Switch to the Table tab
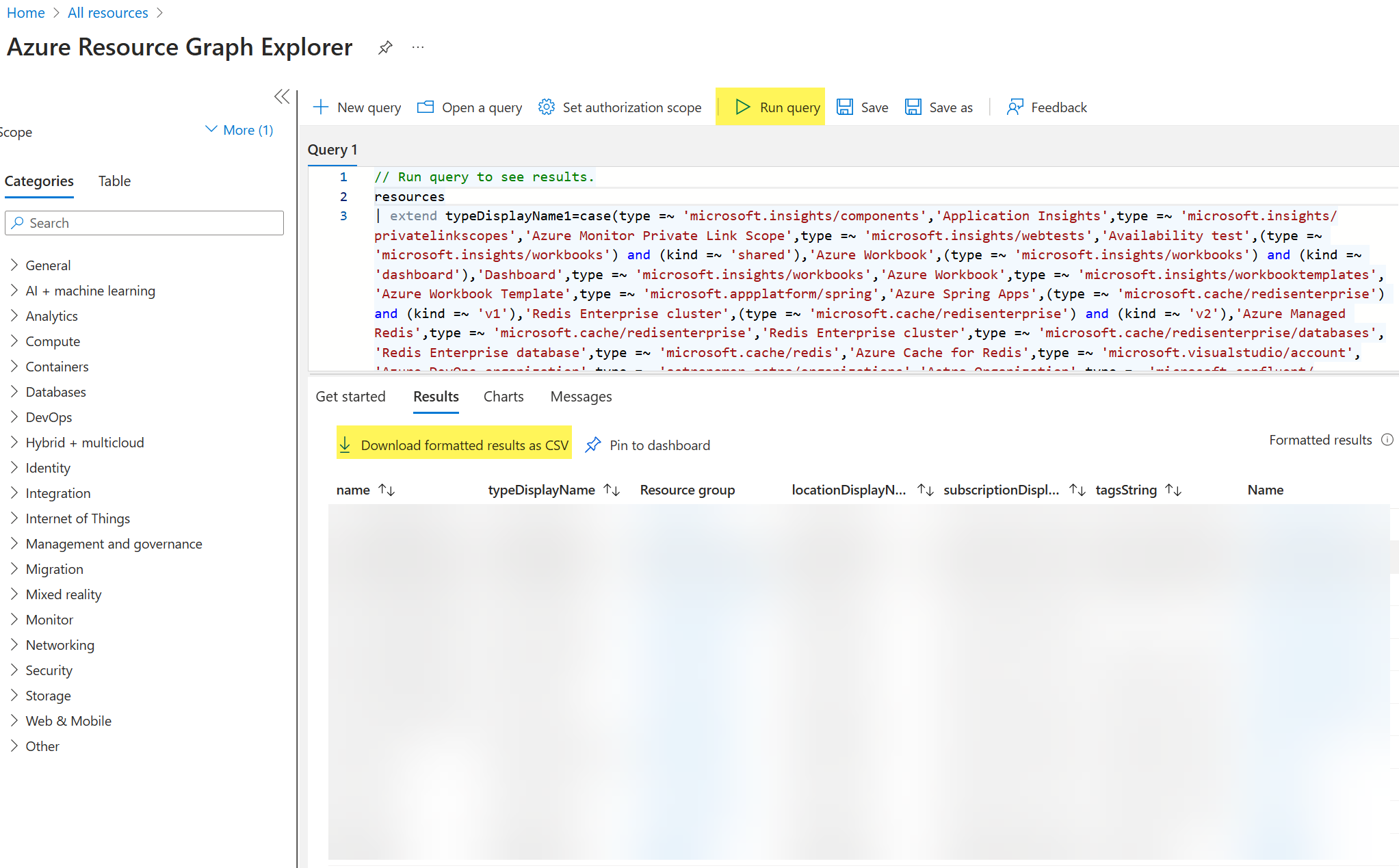The width and height of the screenshot is (1399, 868). 114,181
